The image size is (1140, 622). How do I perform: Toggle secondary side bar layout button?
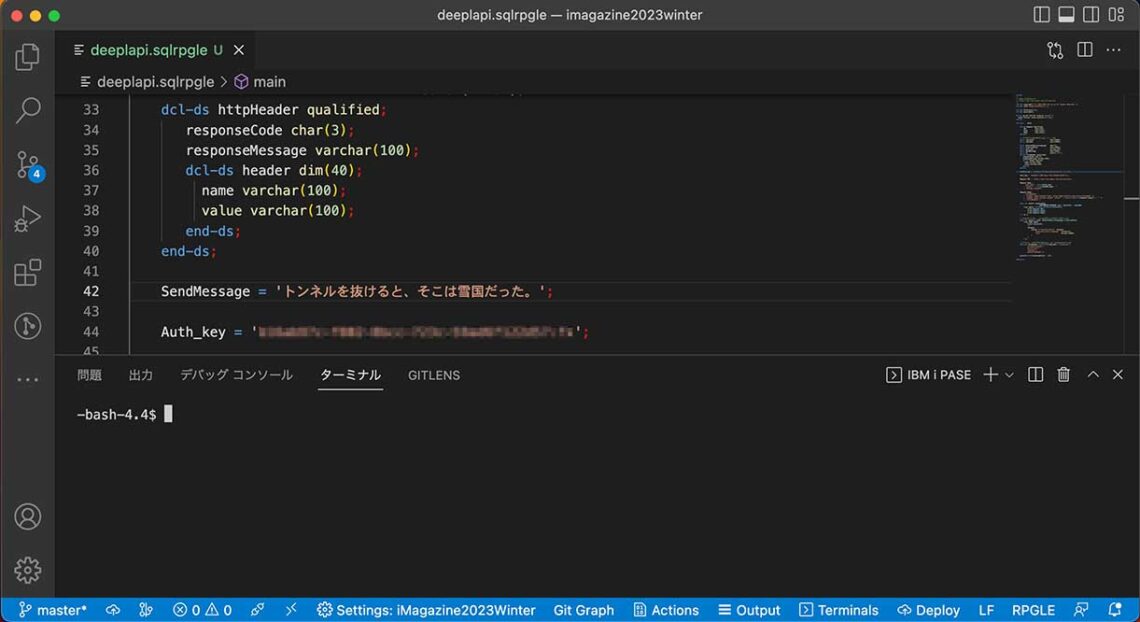click(x=1091, y=15)
